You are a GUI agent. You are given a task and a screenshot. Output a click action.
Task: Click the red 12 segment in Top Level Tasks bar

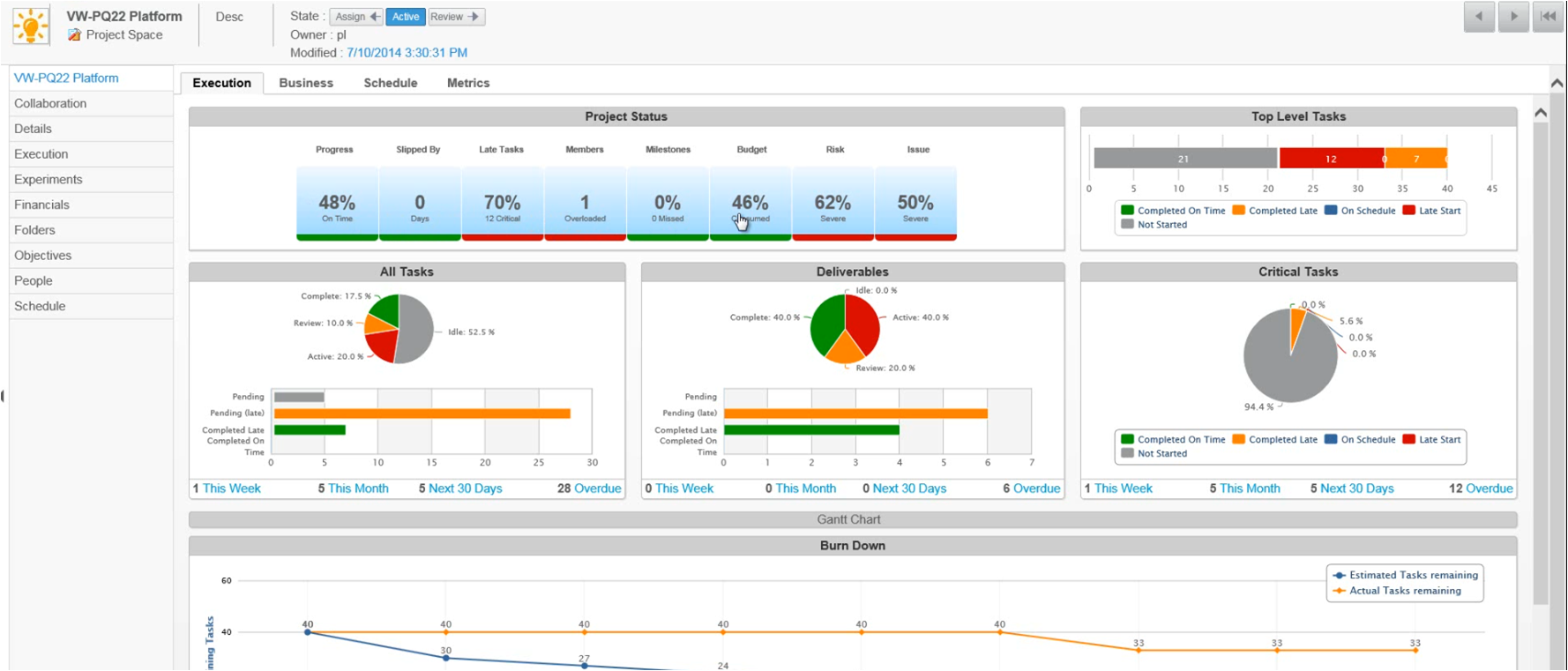(x=1330, y=159)
